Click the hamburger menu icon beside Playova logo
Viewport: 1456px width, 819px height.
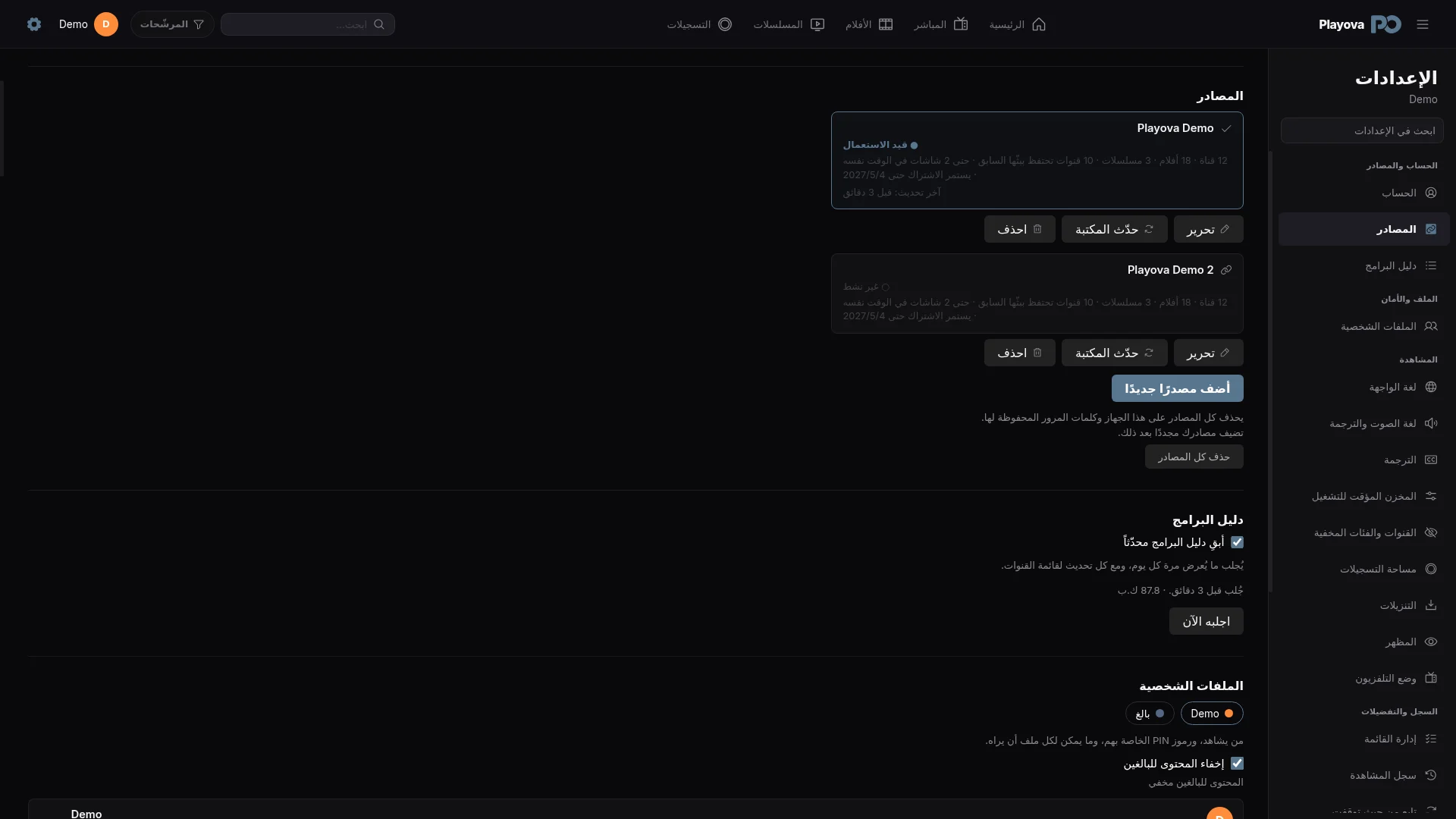pyautogui.click(x=1423, y=24)
